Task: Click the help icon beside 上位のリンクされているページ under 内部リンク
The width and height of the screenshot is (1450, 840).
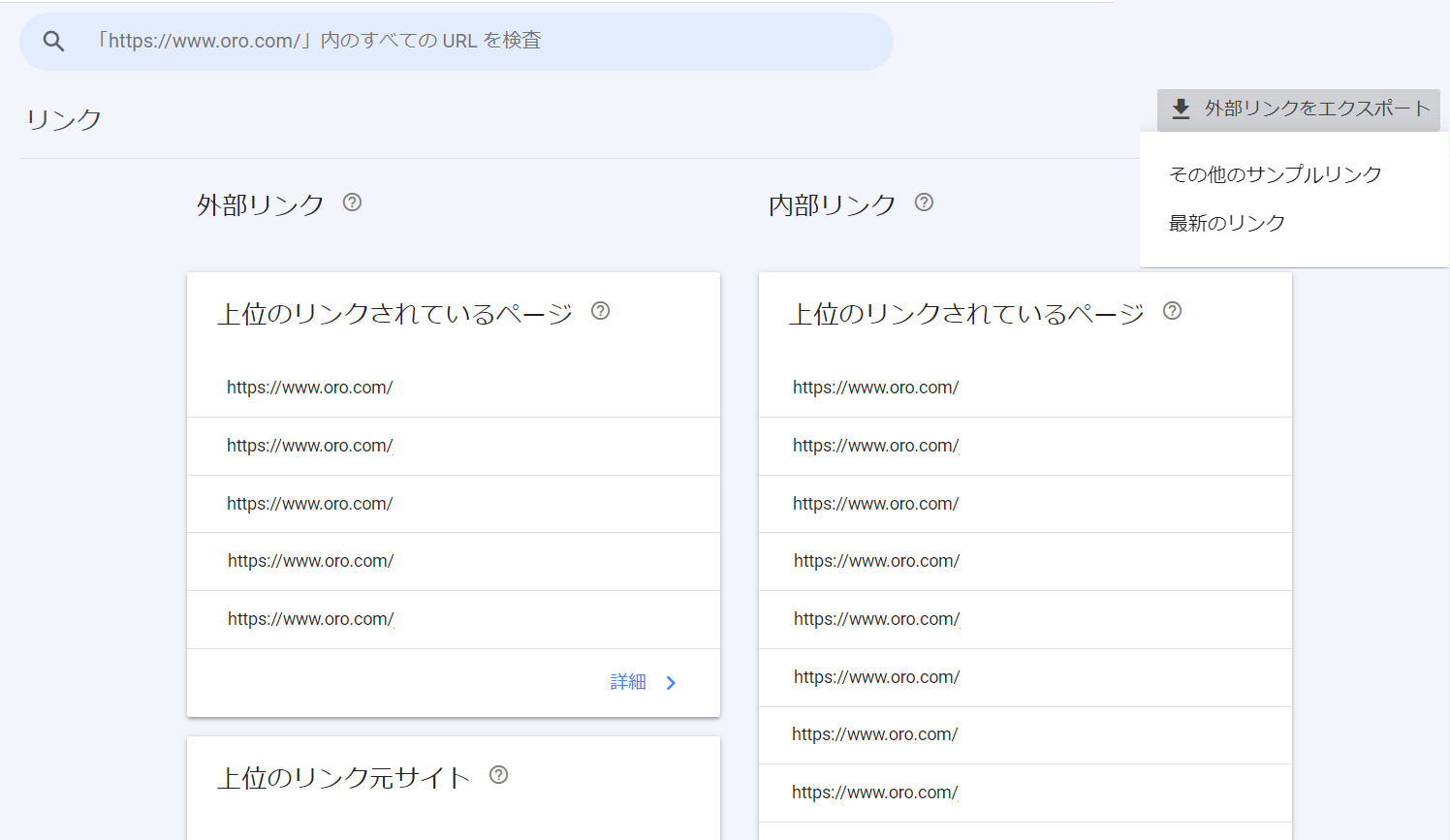Action: click(x=1173, y=310)
